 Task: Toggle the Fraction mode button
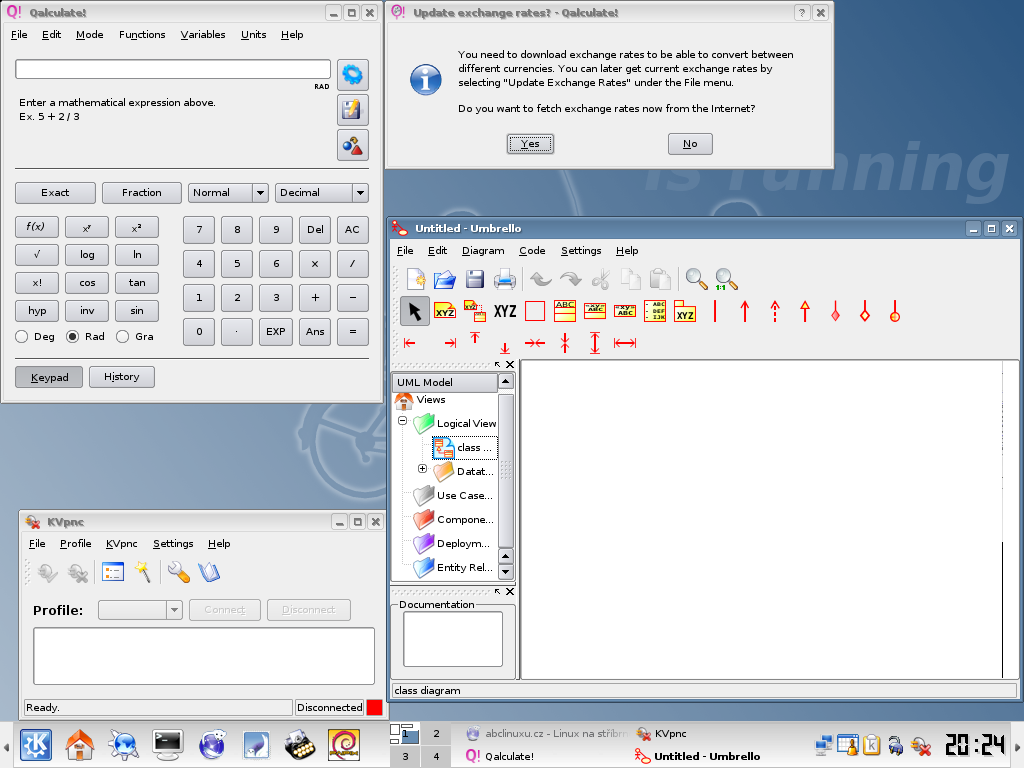142,193
